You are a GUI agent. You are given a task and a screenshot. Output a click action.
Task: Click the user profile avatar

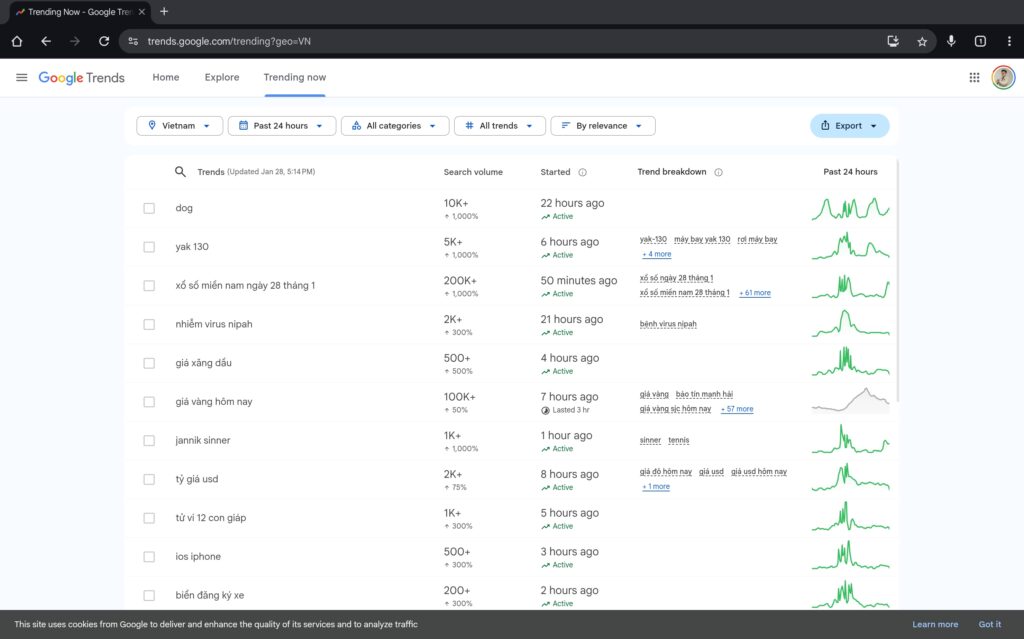1003,77
